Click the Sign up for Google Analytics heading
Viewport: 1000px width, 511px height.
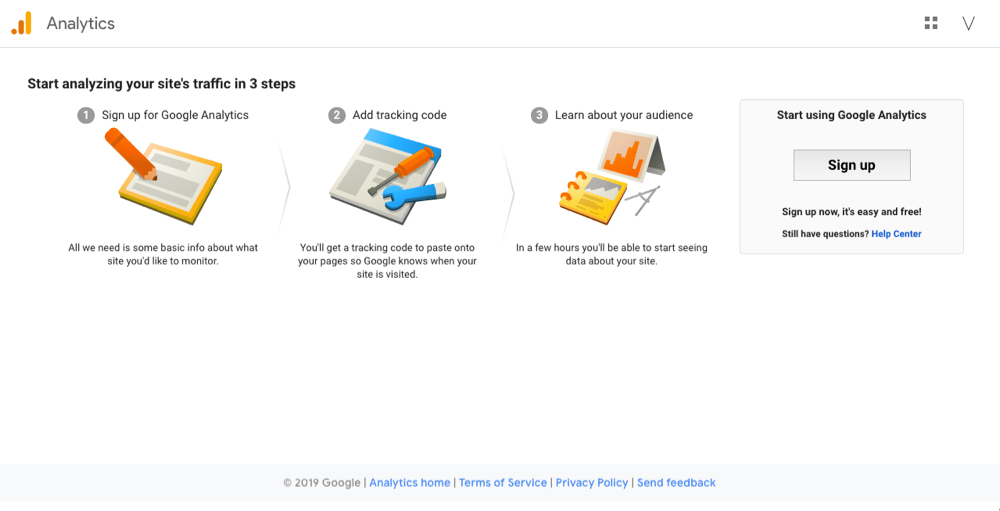[x=175, y=115]
